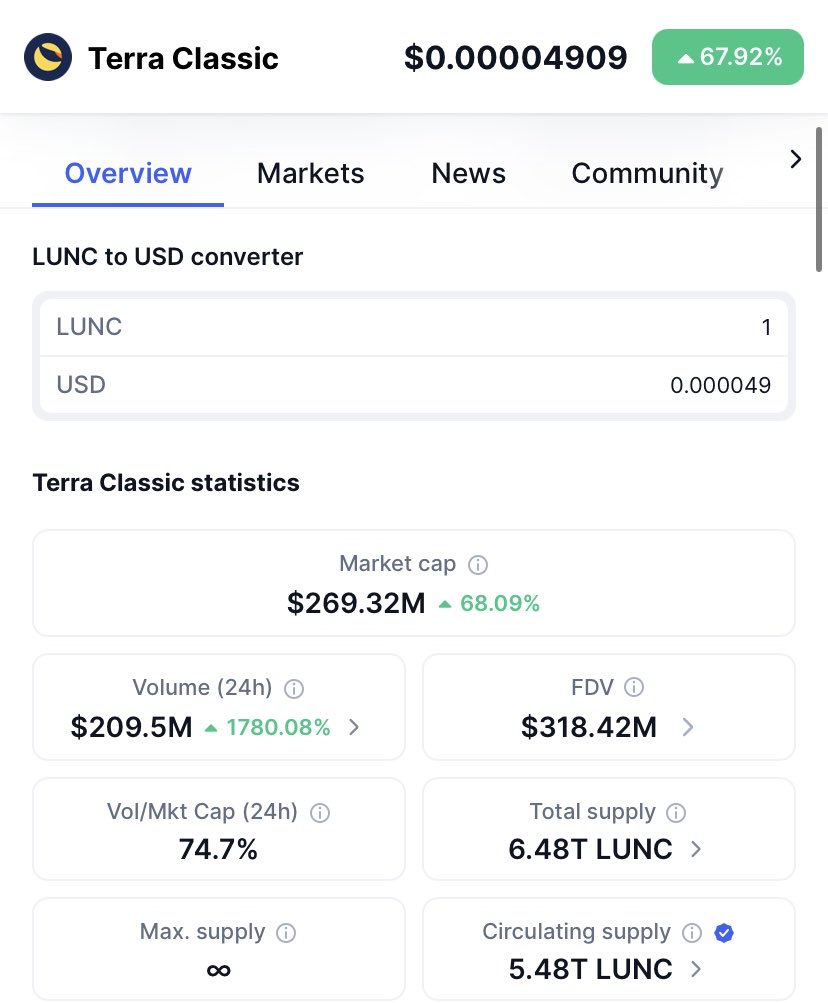Click the LUNC to USD converter heading
This screenshot has height=1003, width=828.
click(168, 257)
